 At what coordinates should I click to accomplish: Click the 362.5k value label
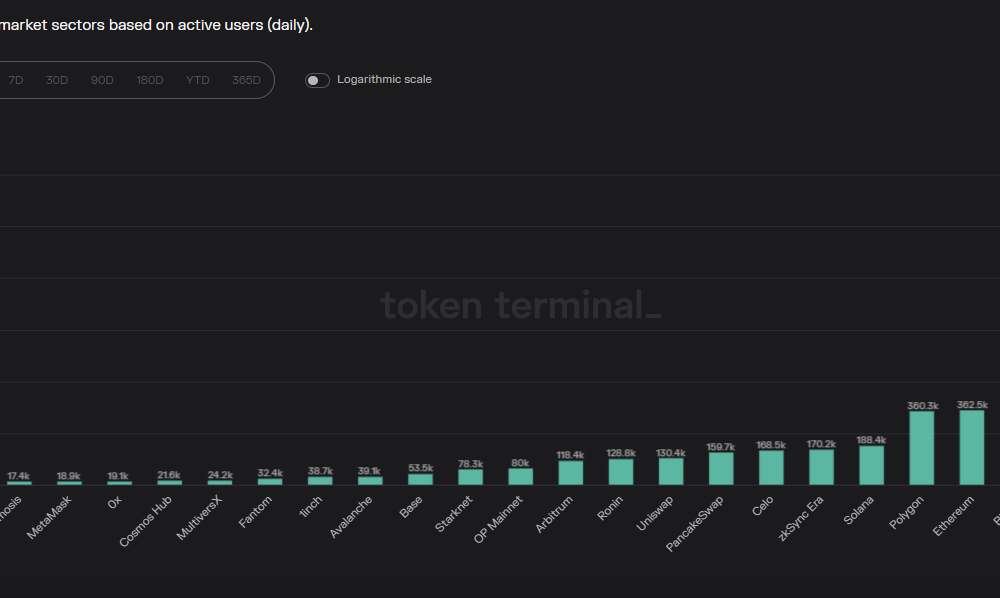[972, 405]
